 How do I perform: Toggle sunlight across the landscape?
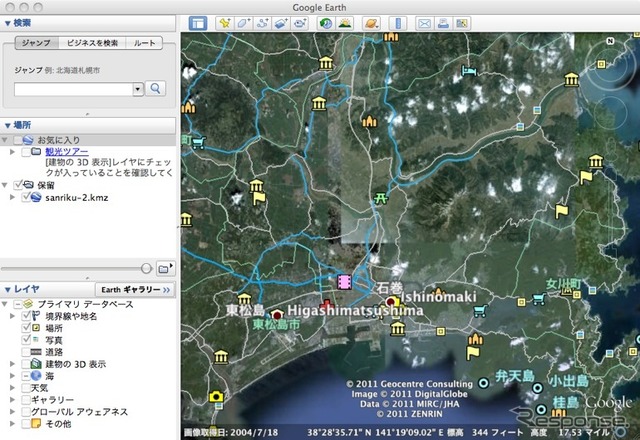[344, 23]
